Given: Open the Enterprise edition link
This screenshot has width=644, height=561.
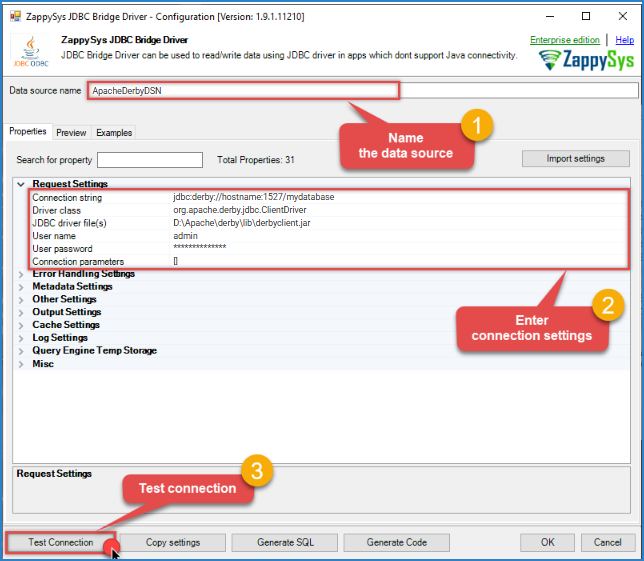Looking at the screenshot, I should tap(565, 40).
